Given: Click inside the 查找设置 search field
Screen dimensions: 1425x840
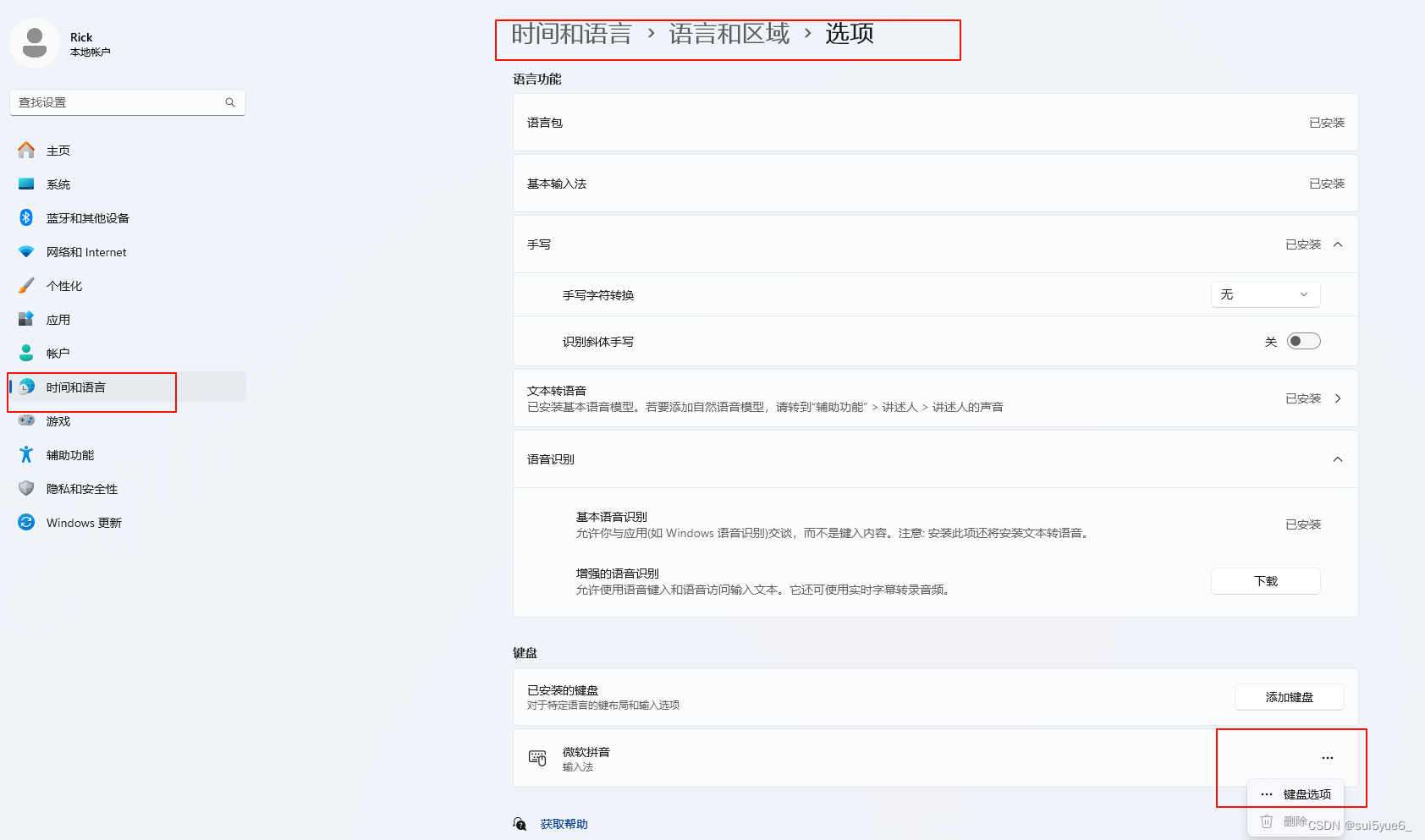Looking at the screenshot, I should 128,102.
